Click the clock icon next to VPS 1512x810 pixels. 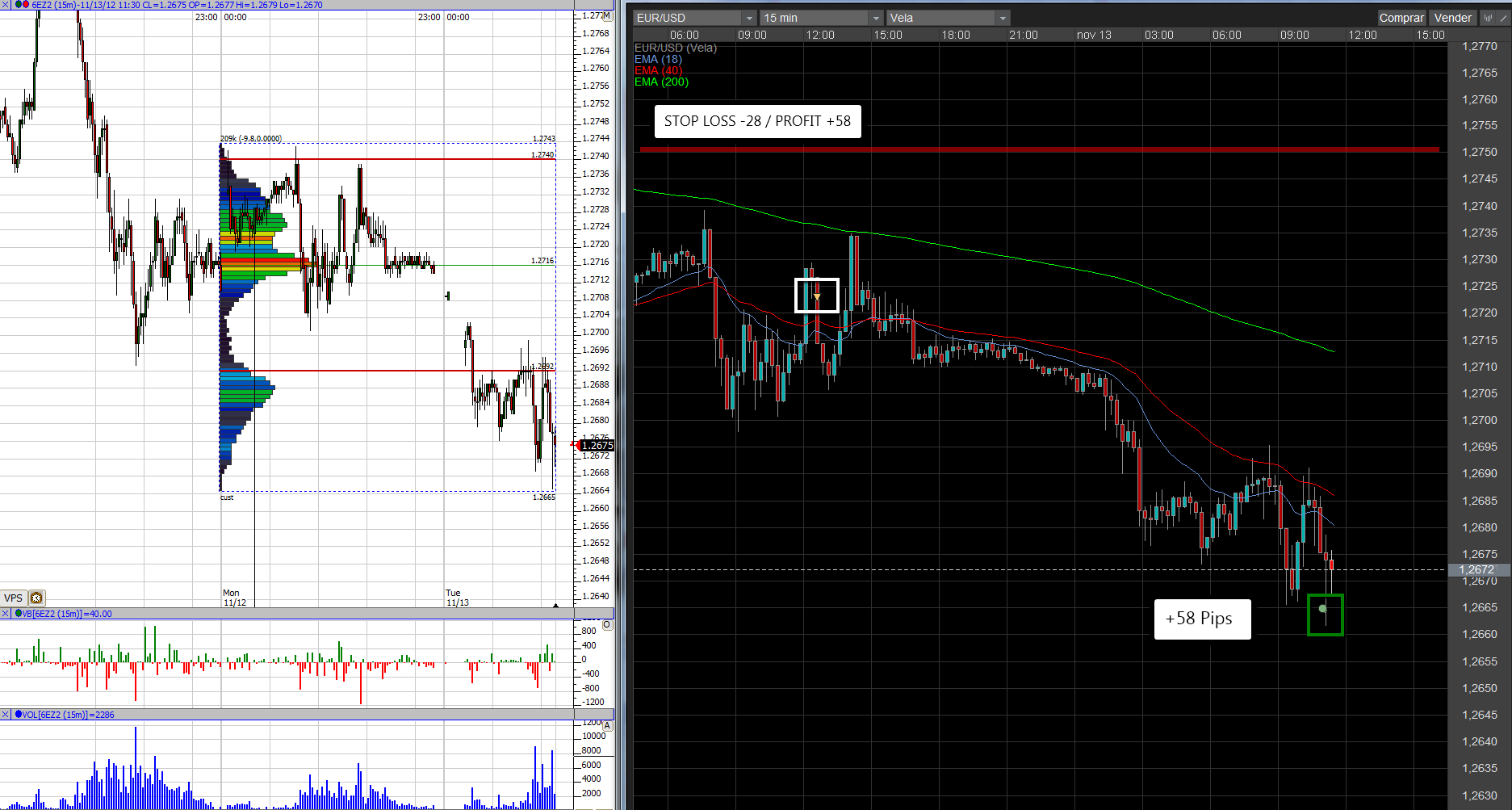(x=36, y=598)
